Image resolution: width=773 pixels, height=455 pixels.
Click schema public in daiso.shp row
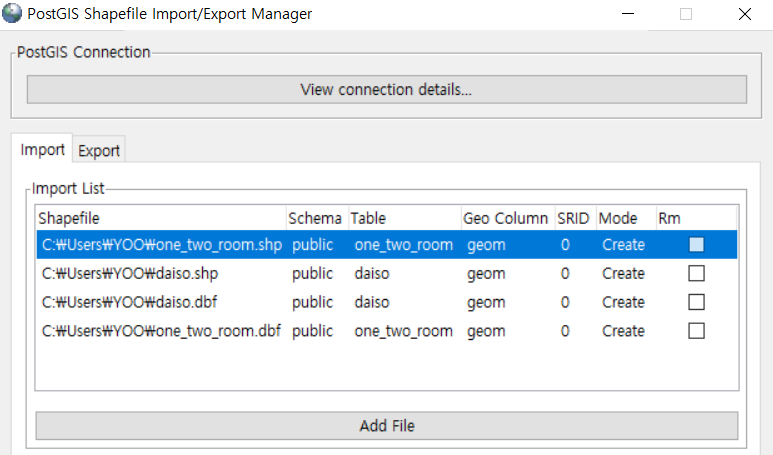[x=313, y=273]
